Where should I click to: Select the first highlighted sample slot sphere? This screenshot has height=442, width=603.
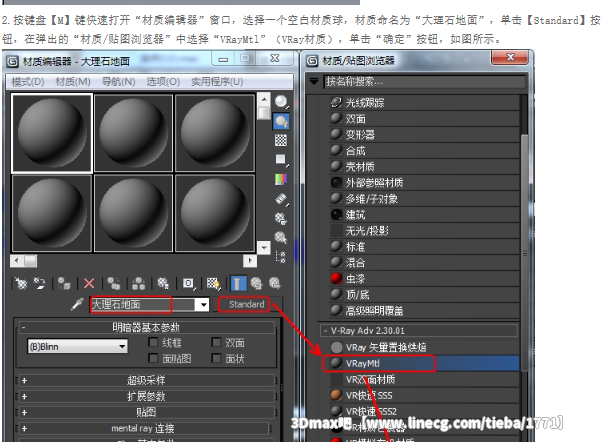pos(52,133)
